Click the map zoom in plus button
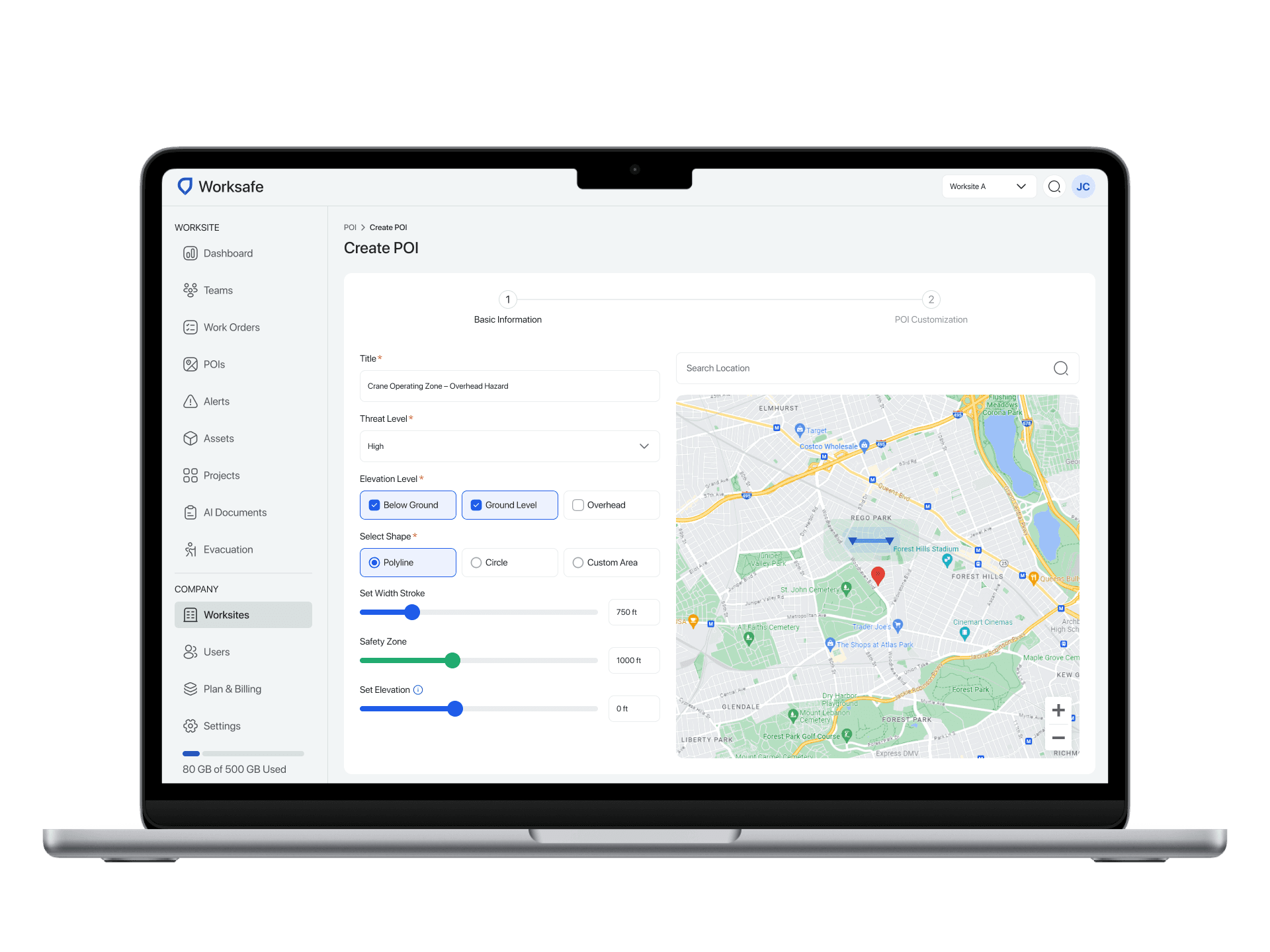1270x952 pixels. (x=1058, y=710)
